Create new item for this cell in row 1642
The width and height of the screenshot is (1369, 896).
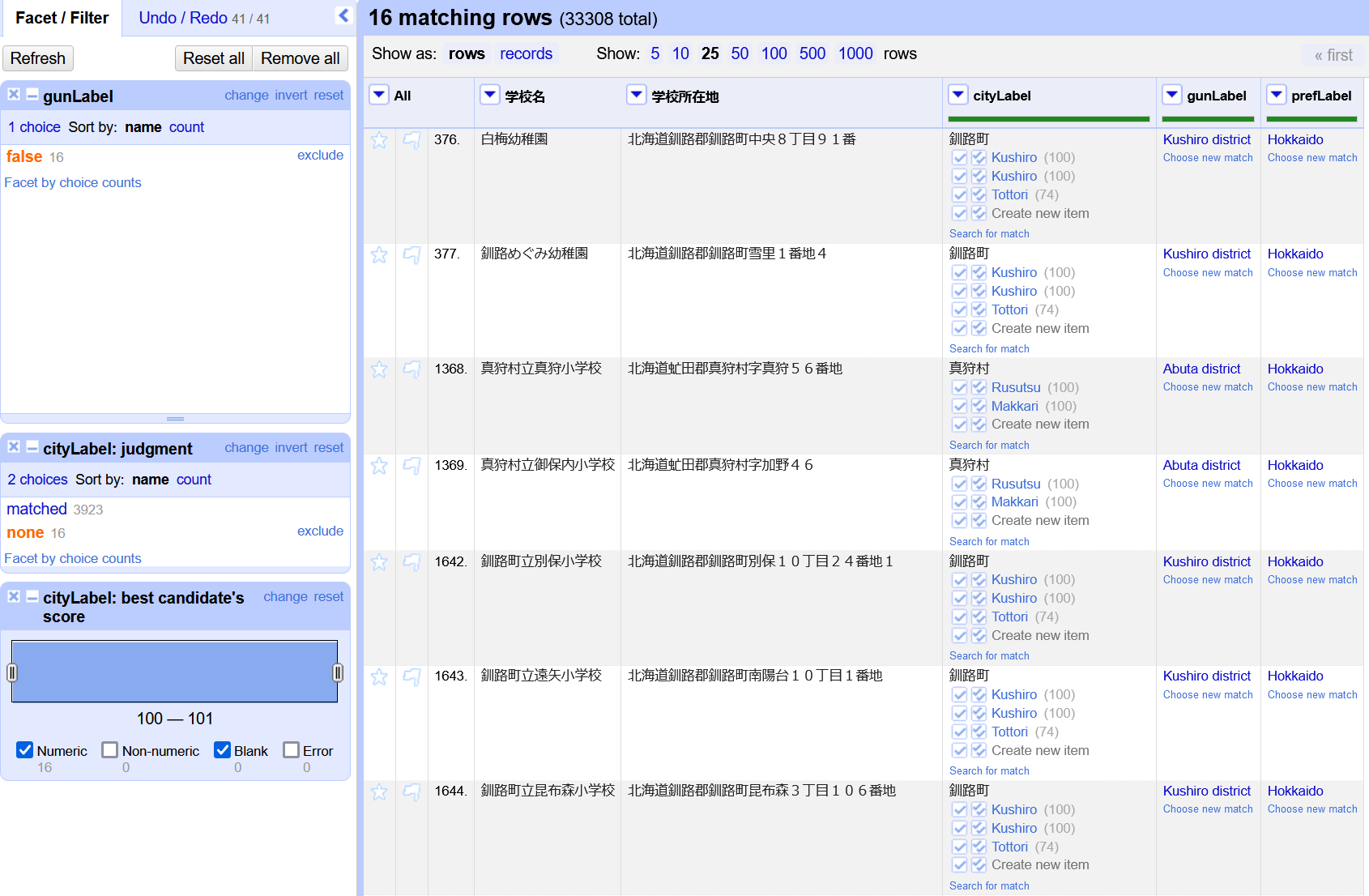coord(960,636)
